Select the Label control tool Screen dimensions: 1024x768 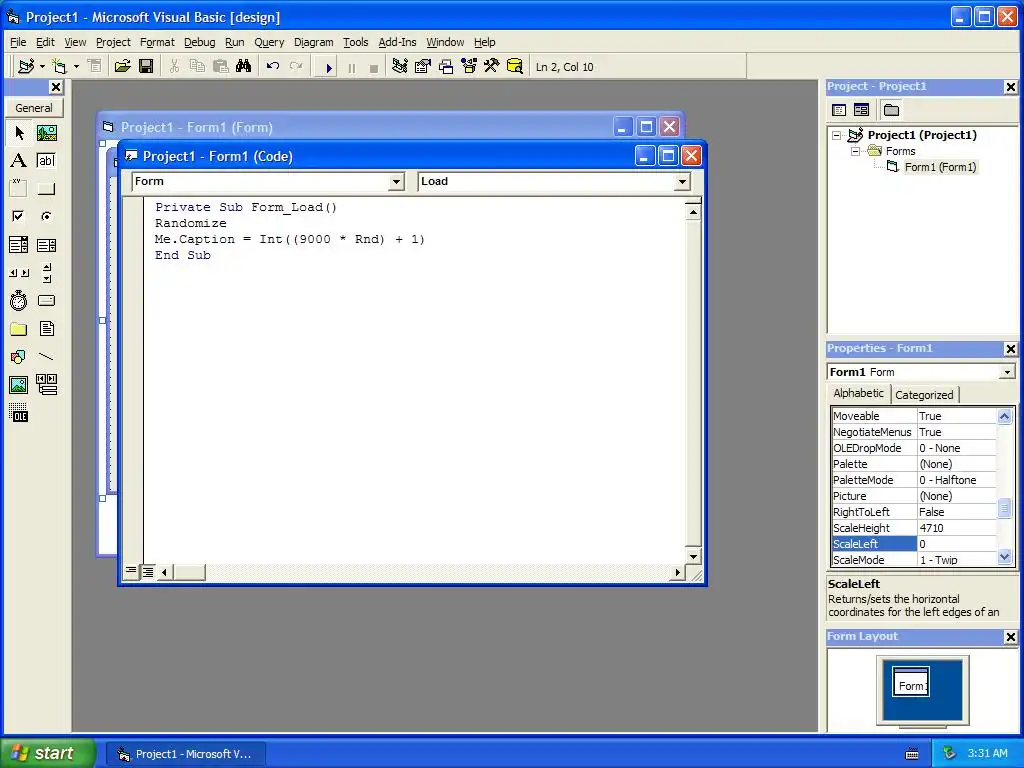(19, 161)
